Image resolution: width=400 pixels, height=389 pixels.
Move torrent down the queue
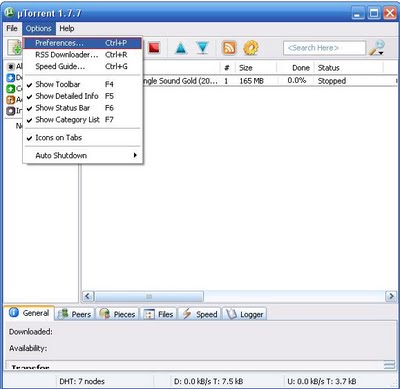(202, 48)
